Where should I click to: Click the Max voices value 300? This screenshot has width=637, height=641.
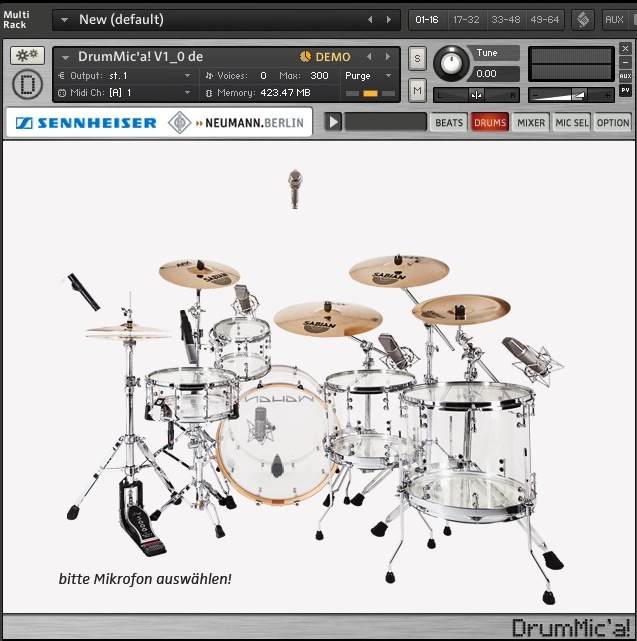click(319, 76)
